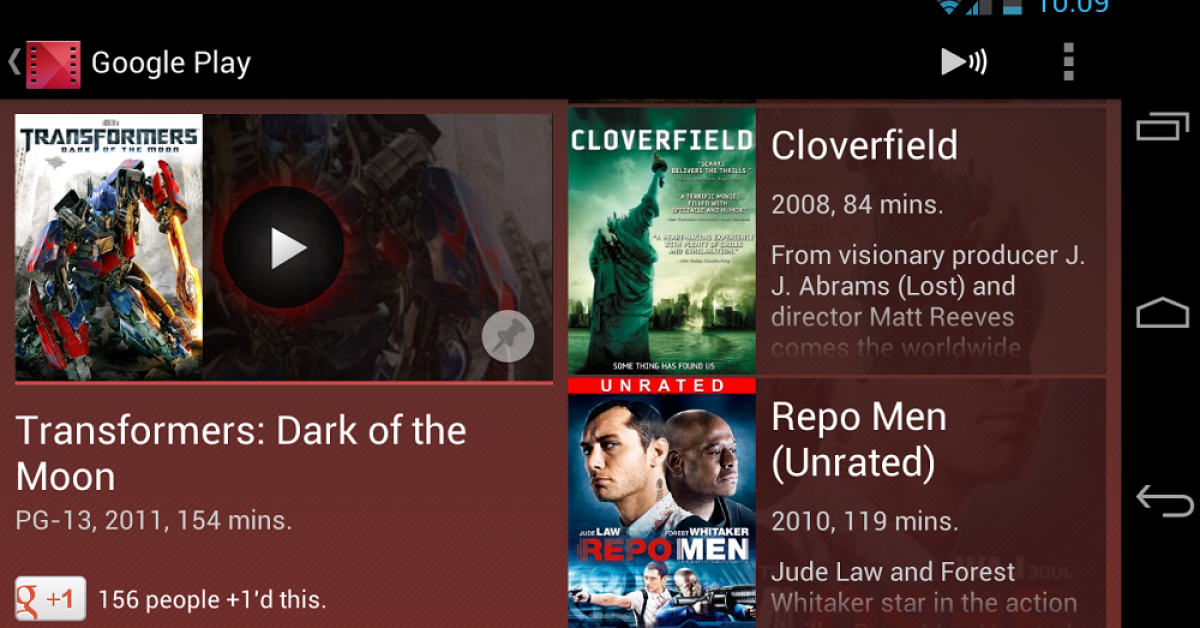Tap the Google Play Movies film icon
The image size is (1200, 628).
(53, 65)
